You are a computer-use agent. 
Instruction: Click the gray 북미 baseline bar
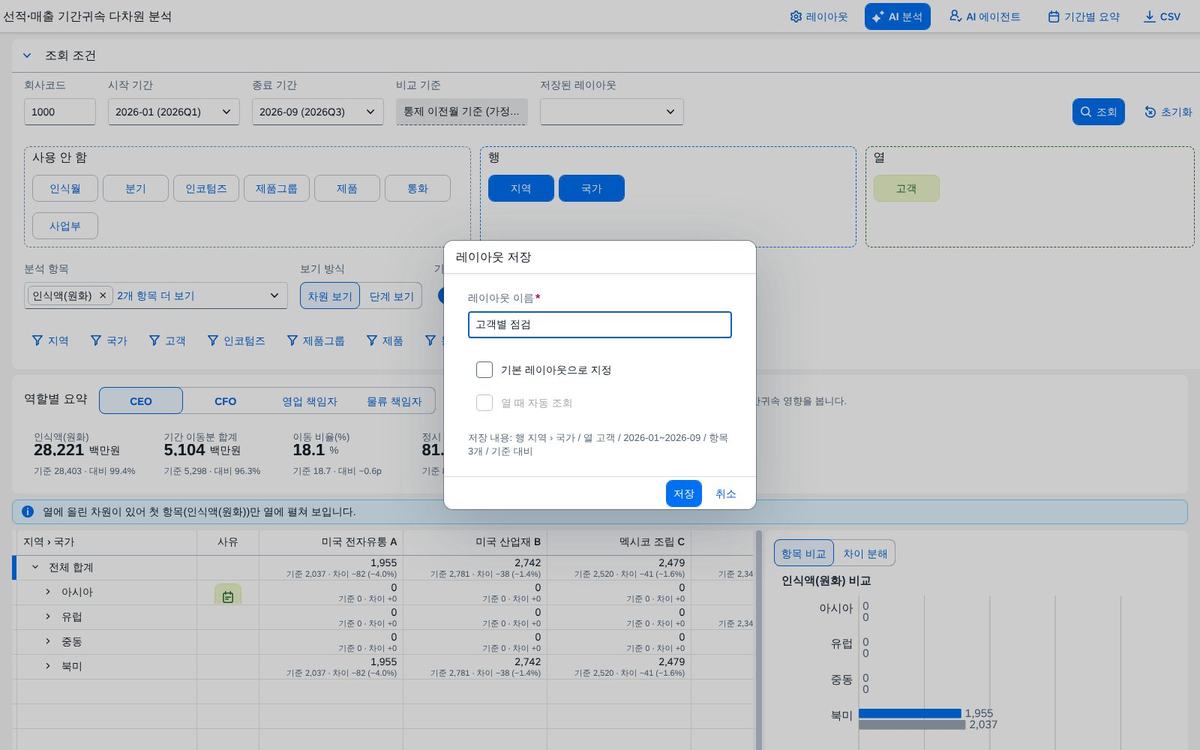click(912, 724)
